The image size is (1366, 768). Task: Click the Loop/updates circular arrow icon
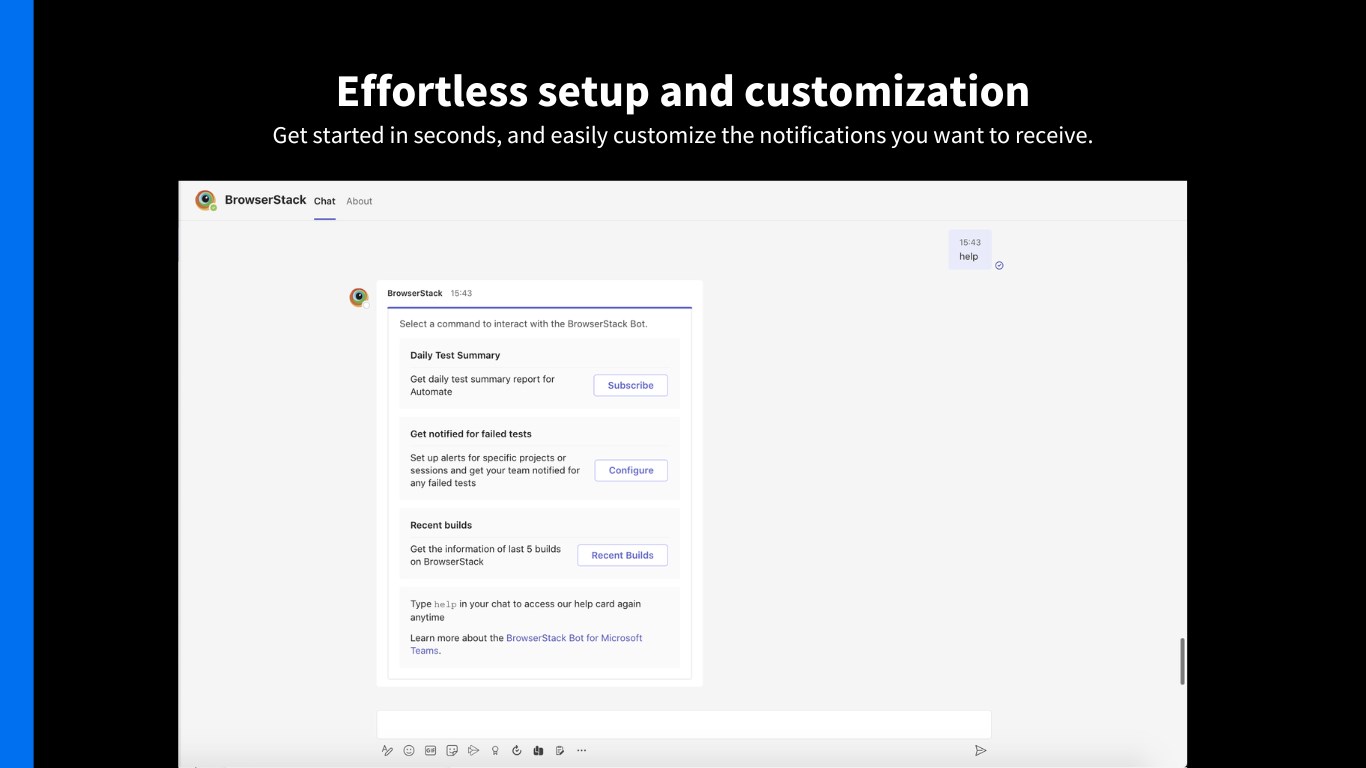pyautogui.click(x=517, y=750)
